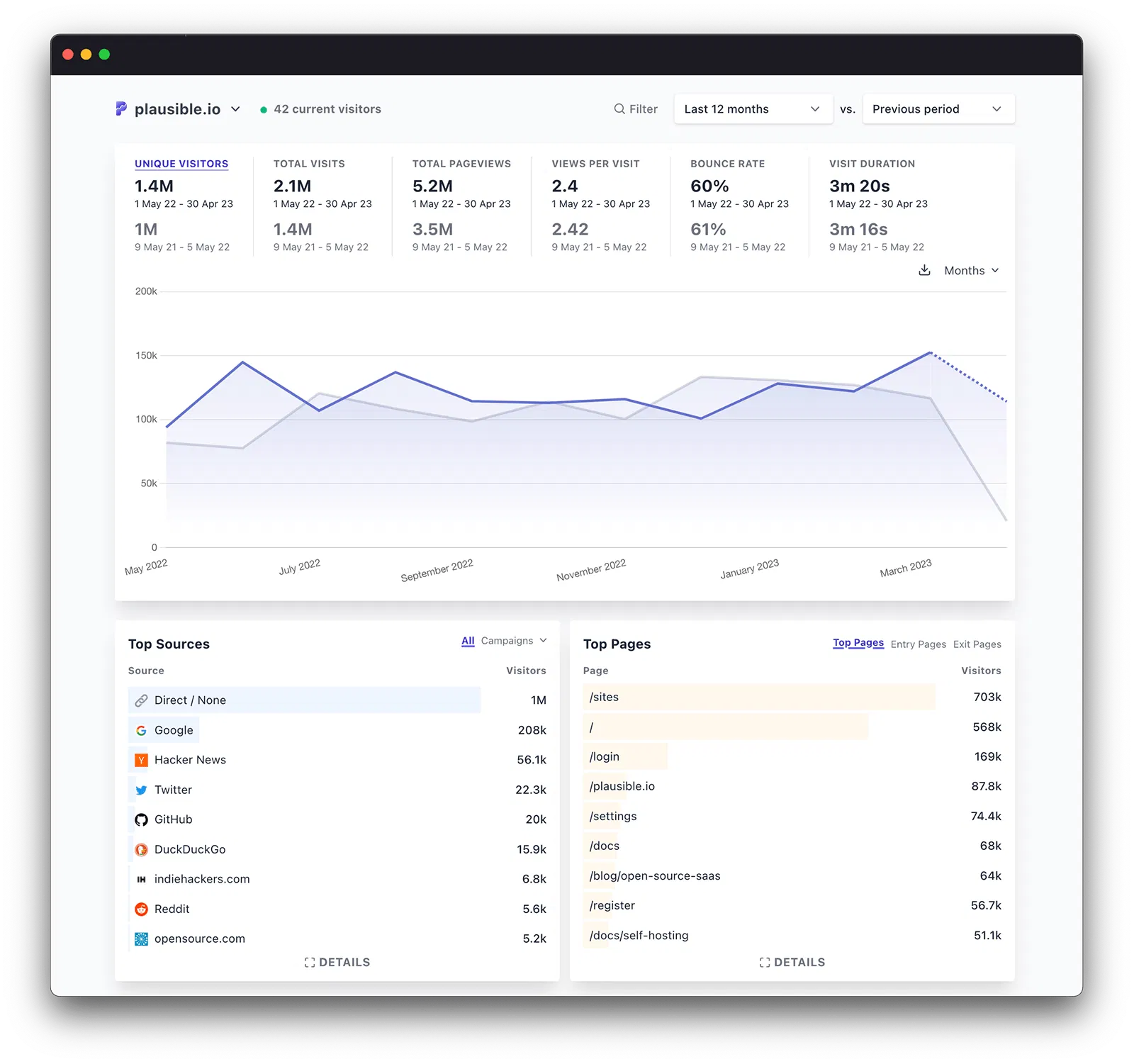Click the Google source icon
This screenshot has height=1064, width=1134.
(141, 730)
